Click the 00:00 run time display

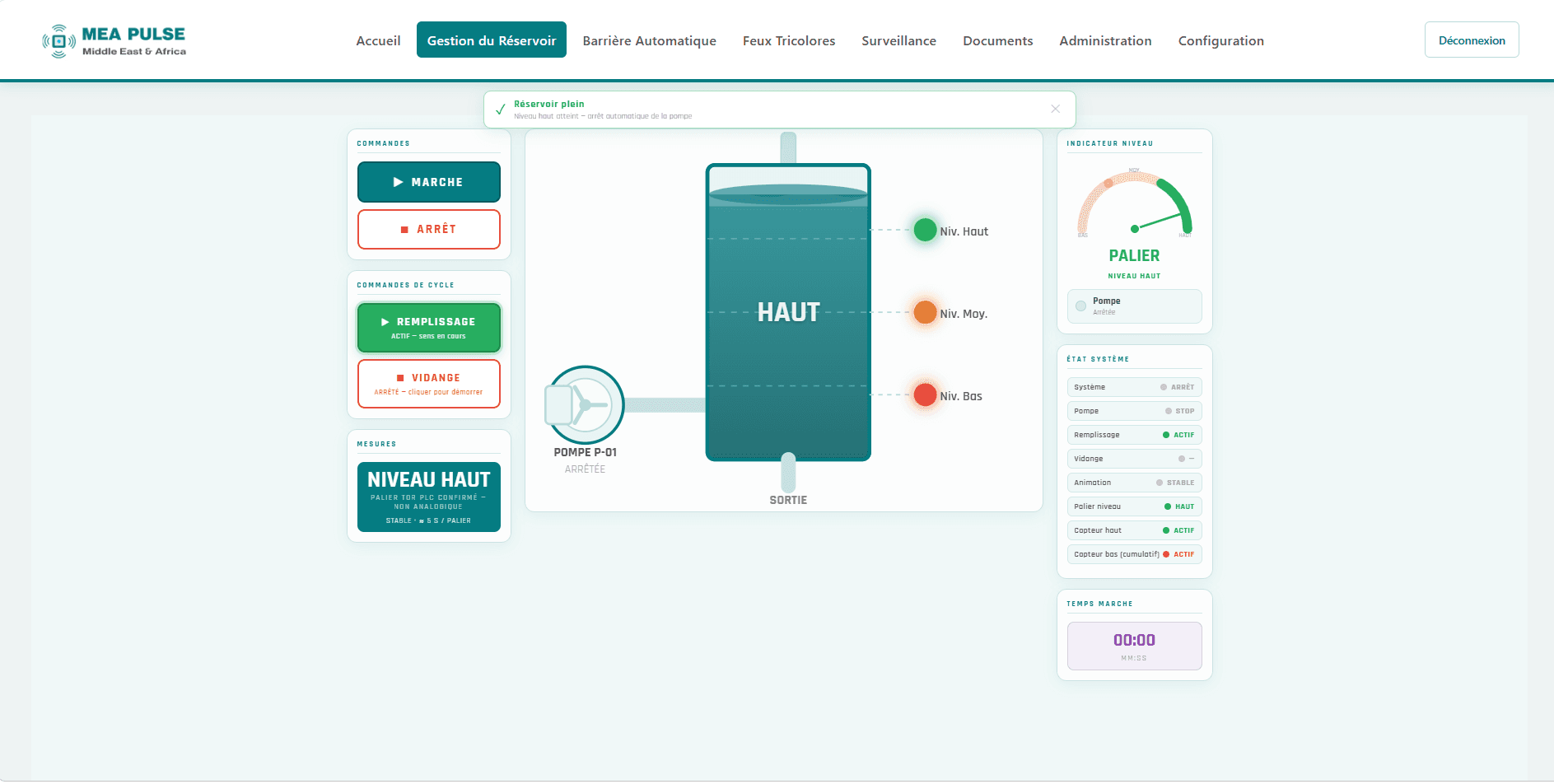[x=1134, y=646]
